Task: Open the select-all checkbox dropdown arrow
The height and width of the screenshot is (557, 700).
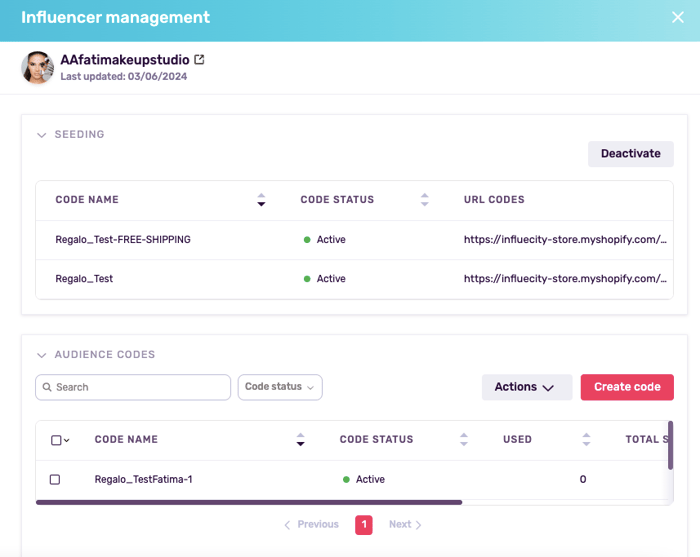Action: tap(67, 440)
